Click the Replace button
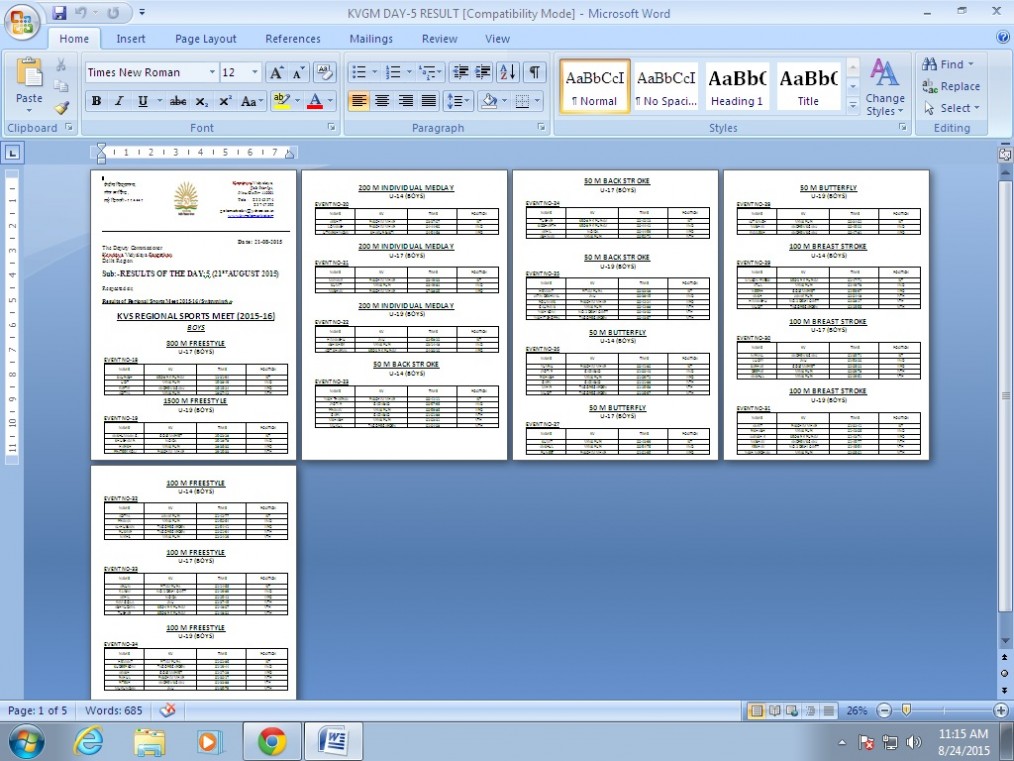The image size is (1014, 761). pos(951,86)
